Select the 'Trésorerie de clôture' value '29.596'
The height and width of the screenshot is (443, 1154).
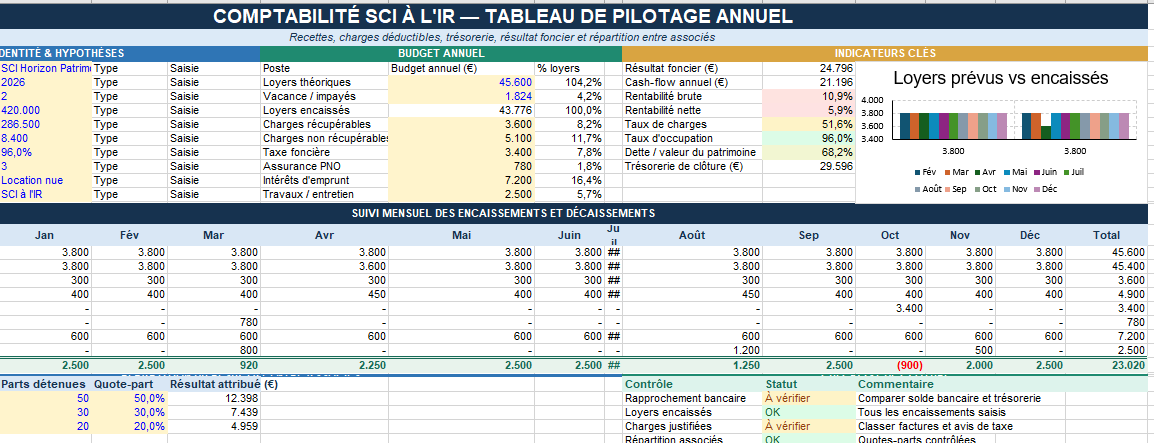coord(809,166)
